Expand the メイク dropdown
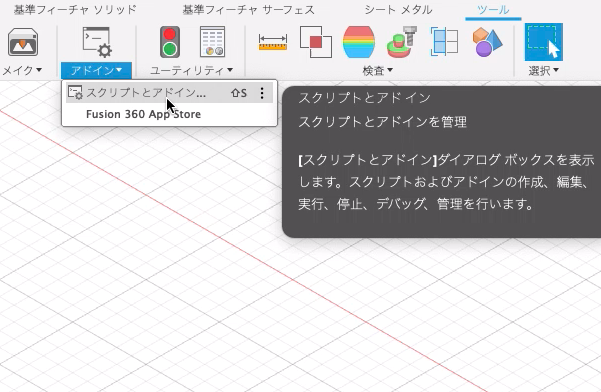This screenshot has height=392, width=601. pyautogui.click(x=22, y=71)
